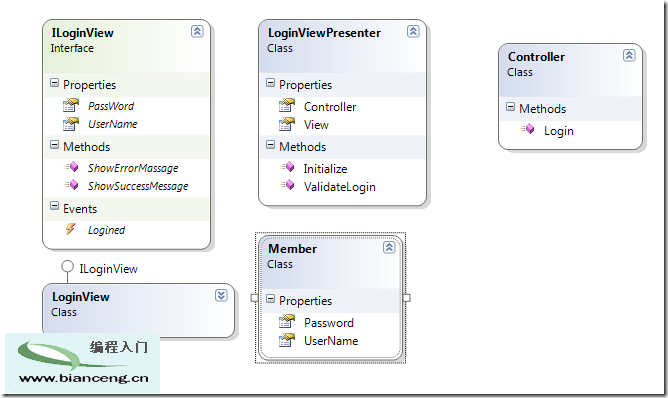Click the Login method icon in Controller

pyautogui.click(x=527, y=129)
